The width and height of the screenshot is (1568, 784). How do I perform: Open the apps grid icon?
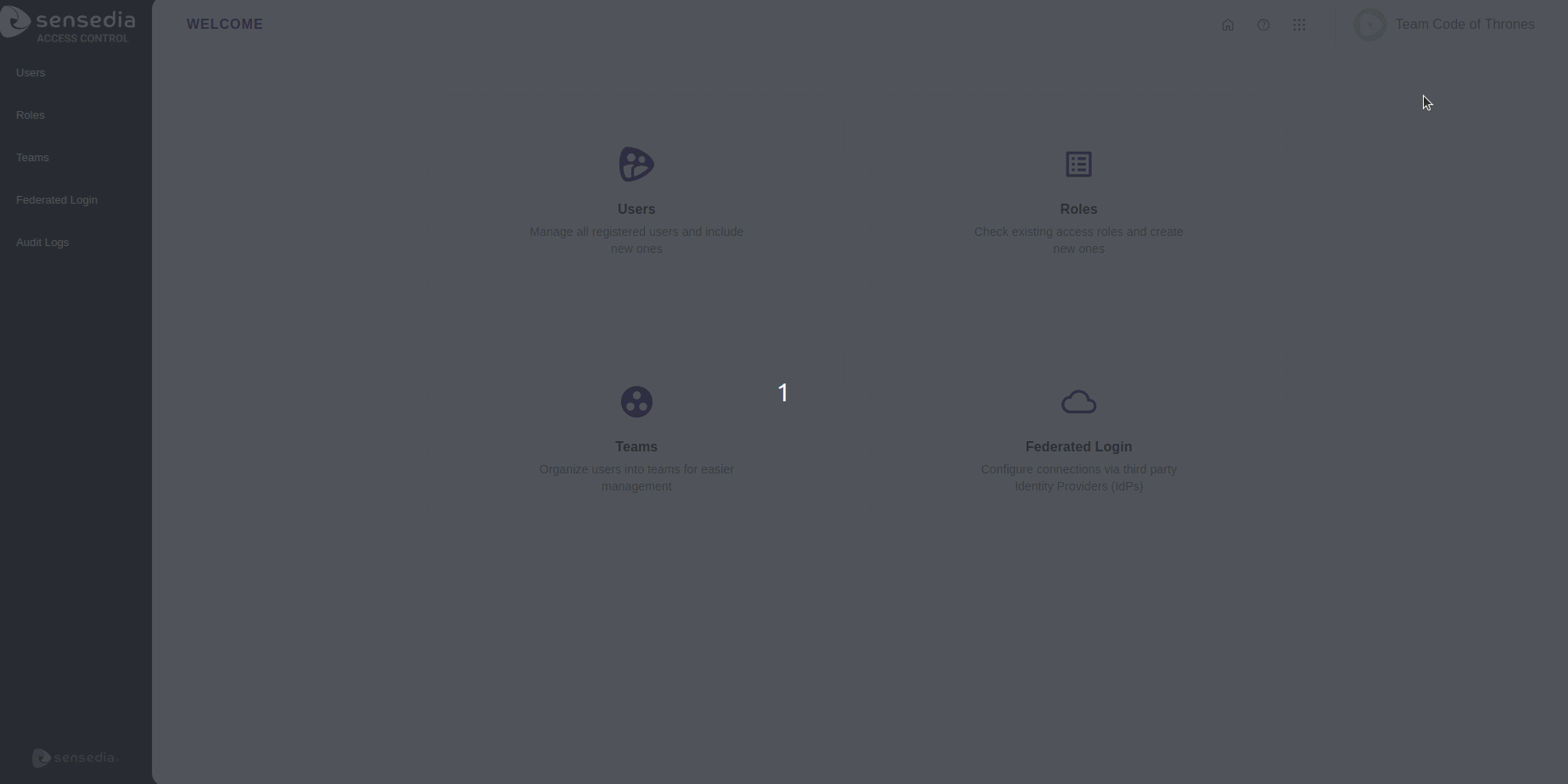[x=1299, y=24]
